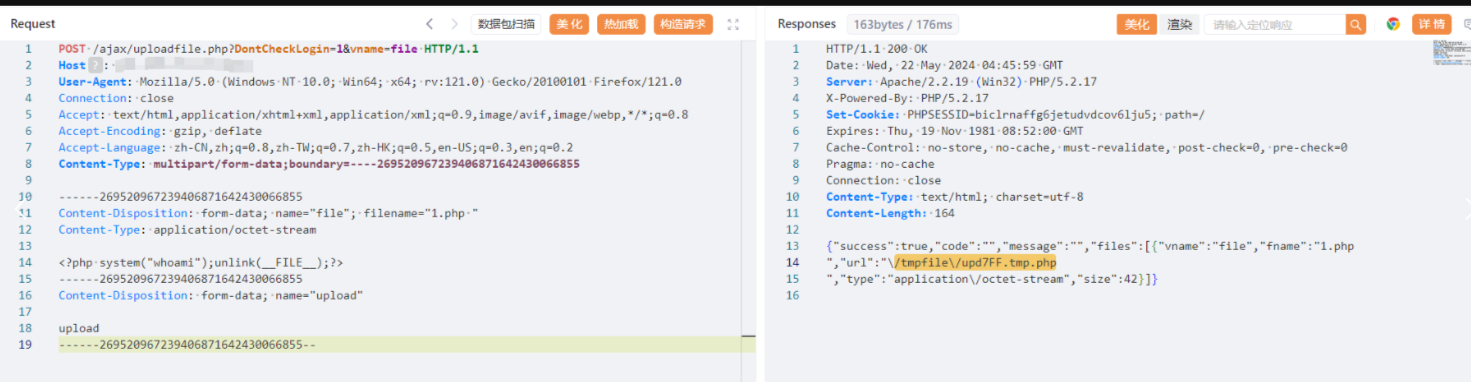The width and height of the screenshot is (1471, 382).
Task: Click the multipart/form-data Content-Type line
Action: (318, 163)
